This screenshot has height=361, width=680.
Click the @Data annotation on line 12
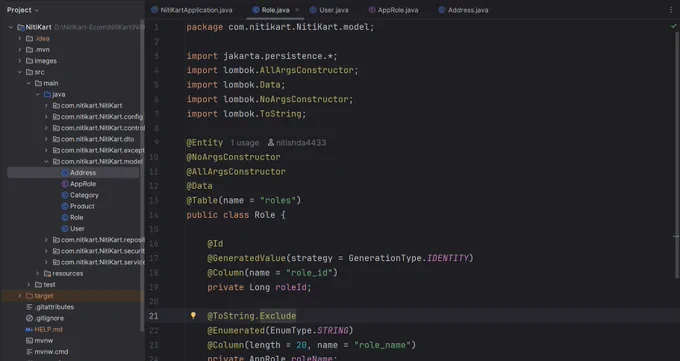click(199, 186)
